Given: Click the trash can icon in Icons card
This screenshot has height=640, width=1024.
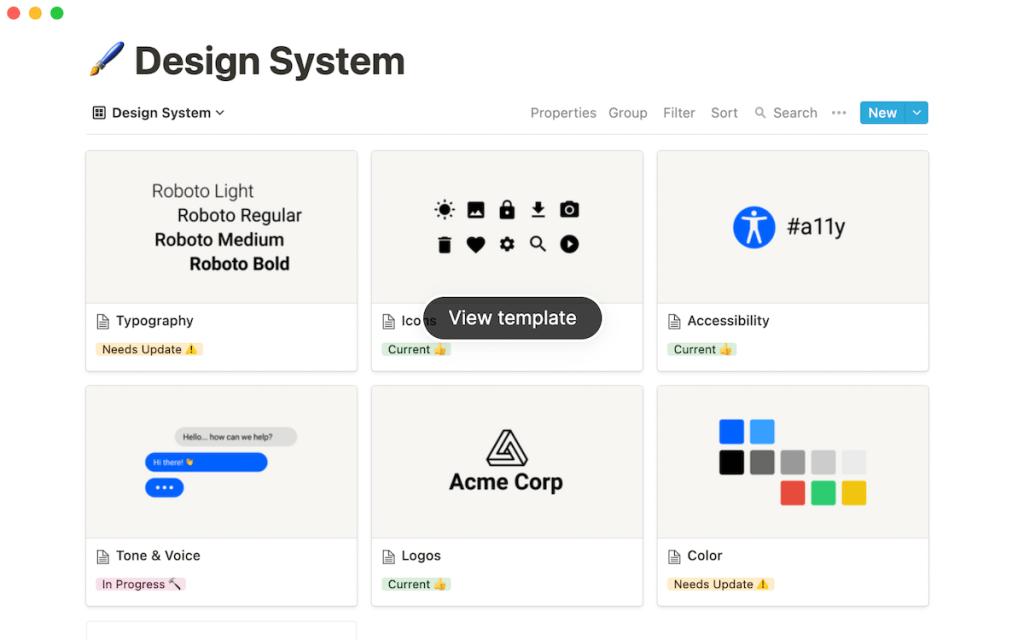Looking at the screenshot, I should (x=445, y=244).
